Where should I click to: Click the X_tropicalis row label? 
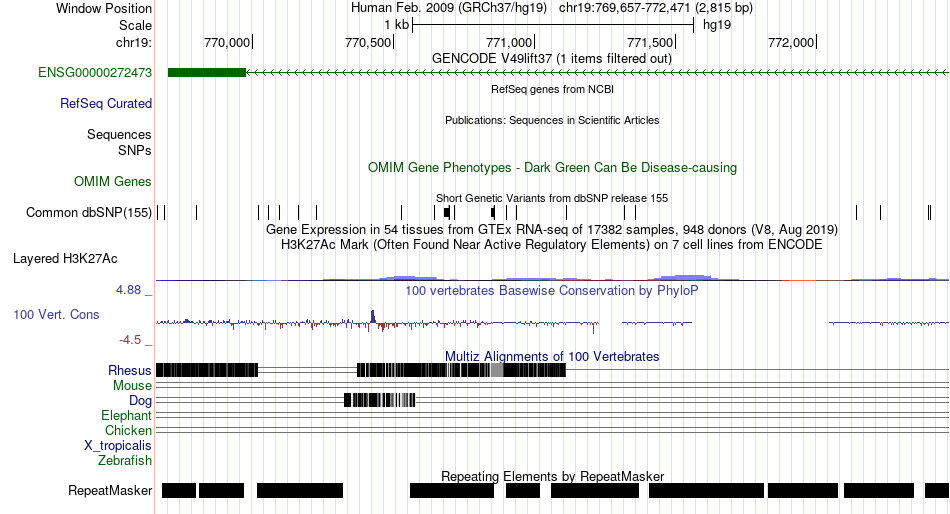point(118,446)
